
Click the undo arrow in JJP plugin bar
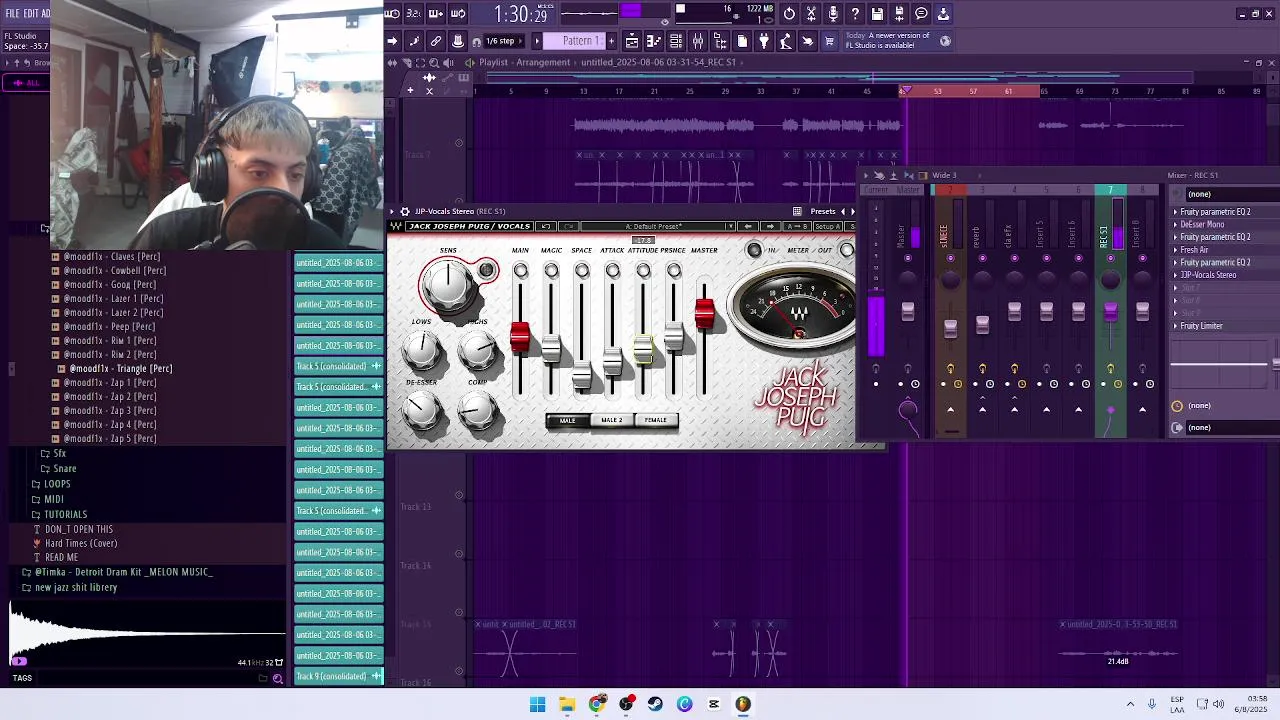coord(545,226)
